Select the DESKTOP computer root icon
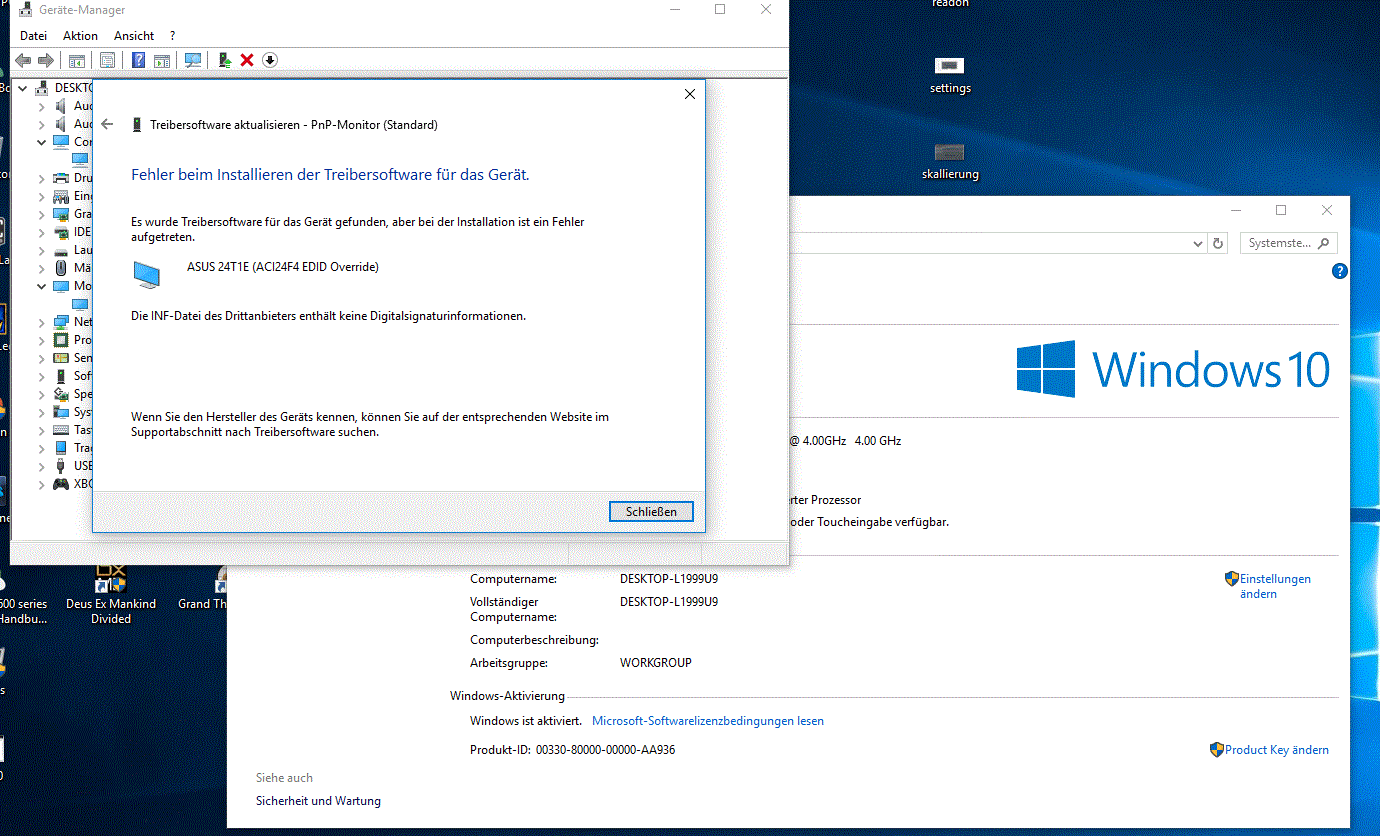1380x836 pixels. point(42,88)
